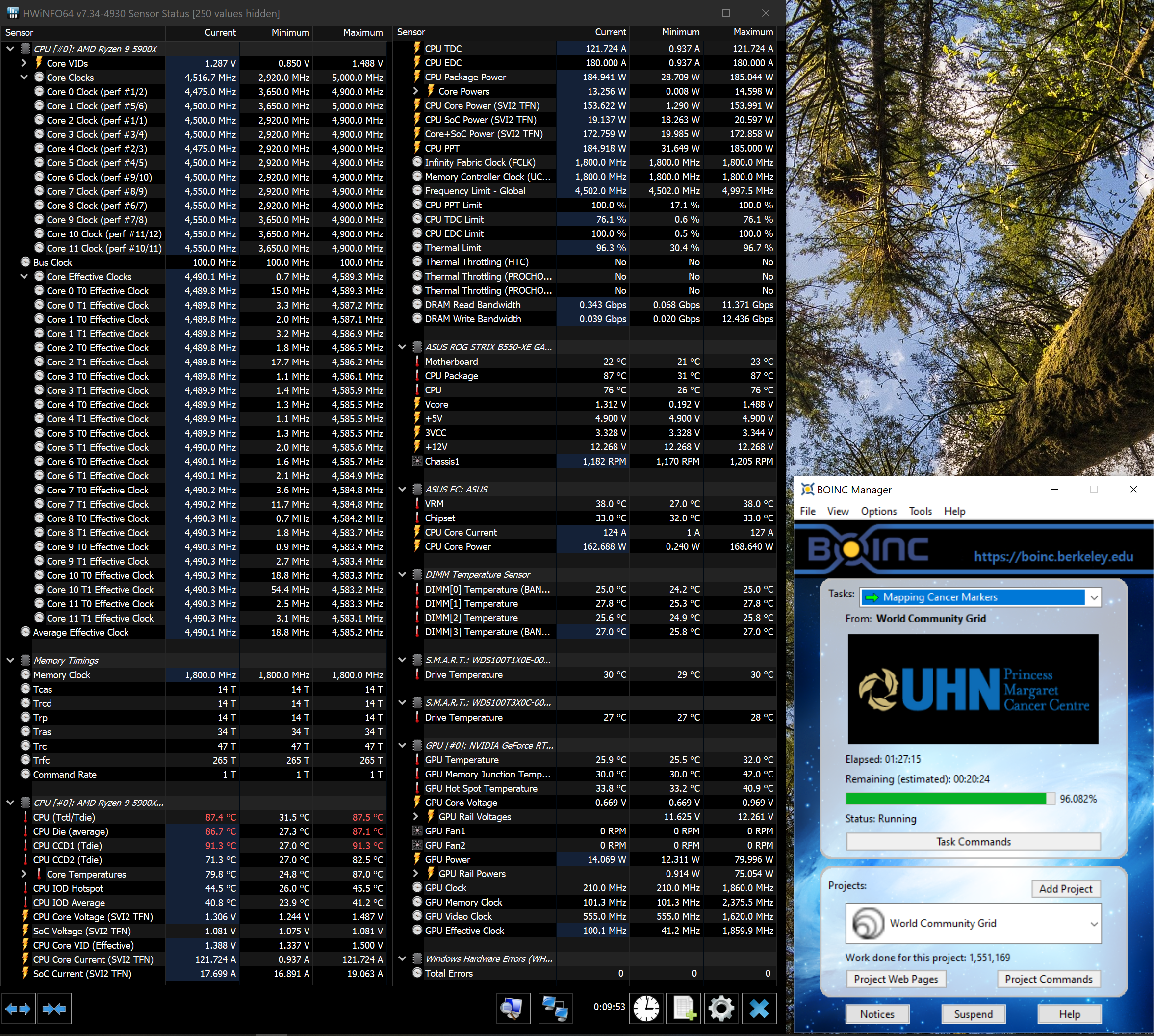
Task: Click the clock reset timer icon
Action: [646, 1008]
